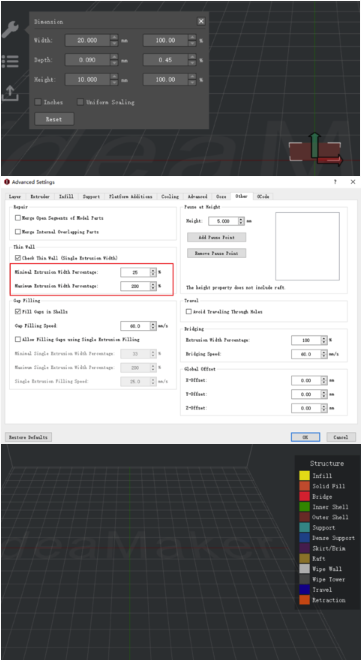Uncheck Check Thin Wall option
The height and width of the screenshot is (660, 361).
pos(18,258)
